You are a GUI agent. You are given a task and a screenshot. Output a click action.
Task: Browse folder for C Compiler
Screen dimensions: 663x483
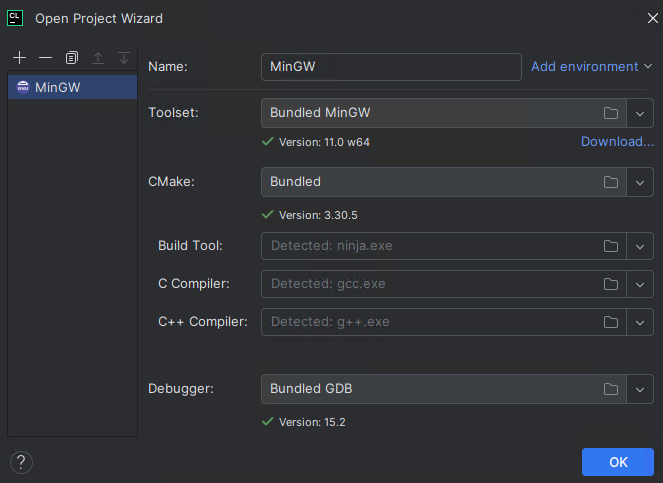tap(610, 284)
